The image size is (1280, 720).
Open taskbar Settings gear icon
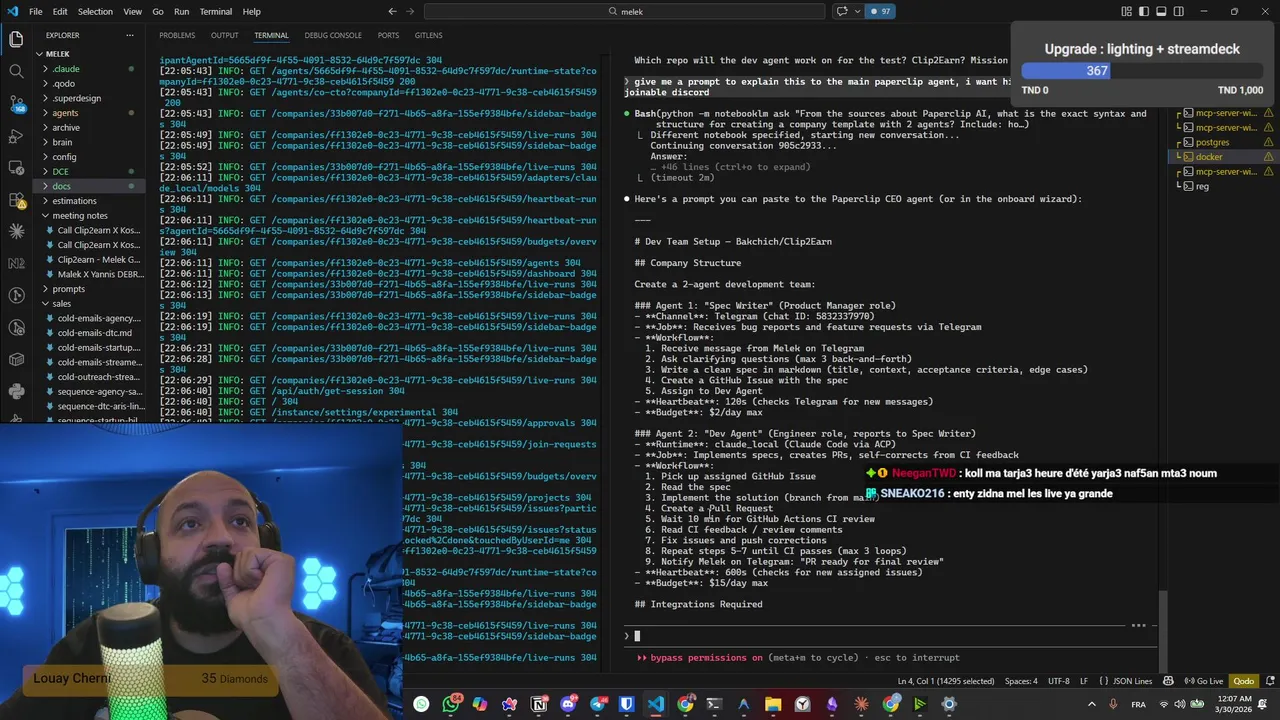click(x=949, y=704)
